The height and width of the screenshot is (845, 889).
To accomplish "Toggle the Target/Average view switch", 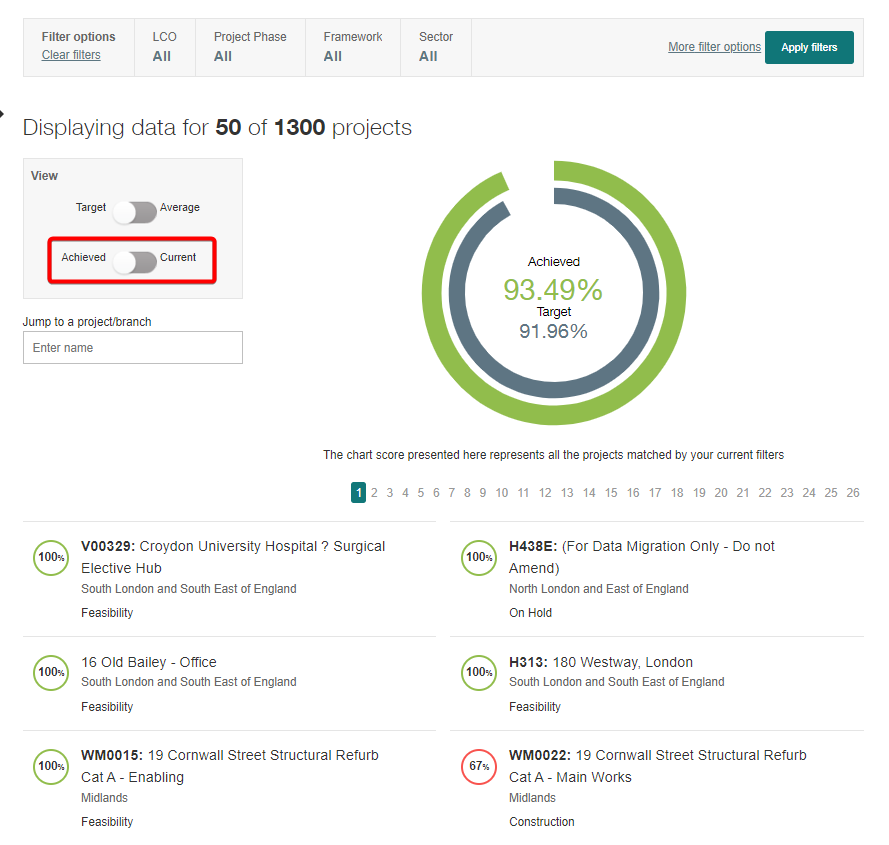I will click(x=135, y=212).
